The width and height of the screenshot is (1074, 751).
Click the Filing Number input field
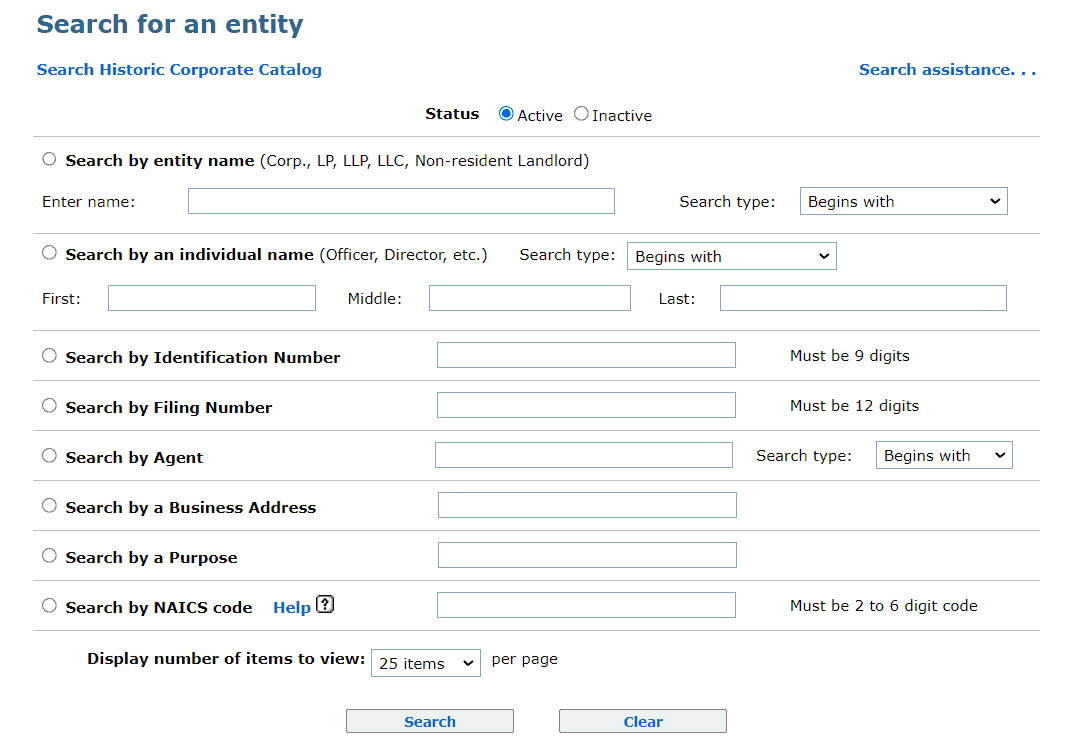click(586, 405)
